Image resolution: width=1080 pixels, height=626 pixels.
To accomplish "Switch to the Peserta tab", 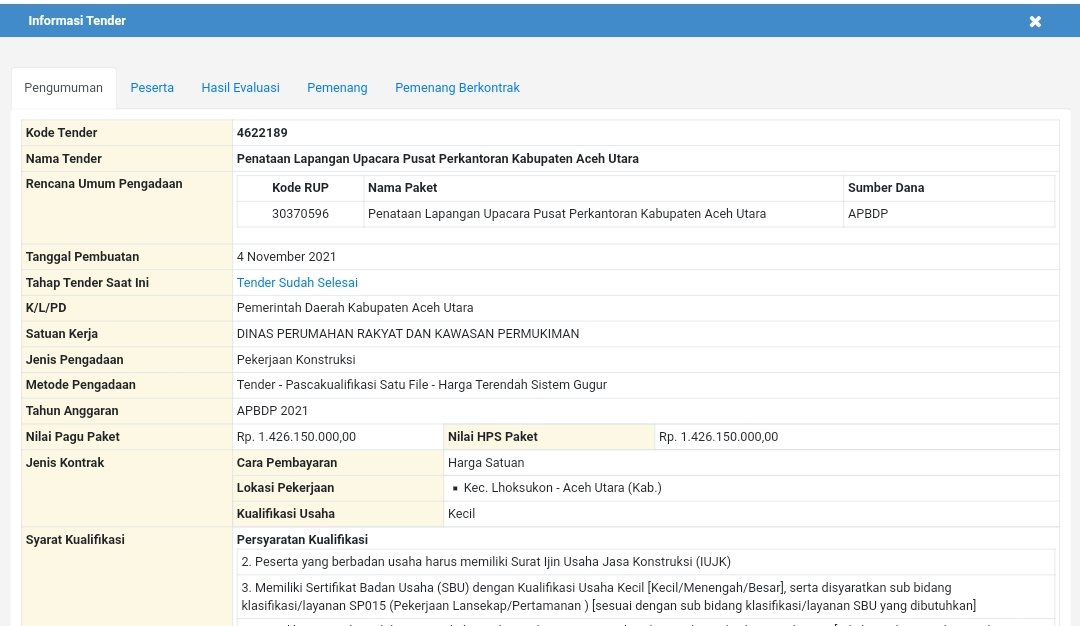I will coord(152,87).
